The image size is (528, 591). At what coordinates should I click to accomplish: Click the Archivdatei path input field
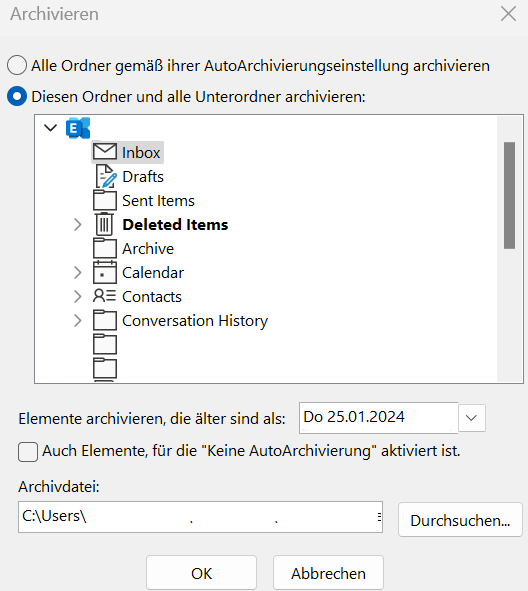[x=200, y=517]
